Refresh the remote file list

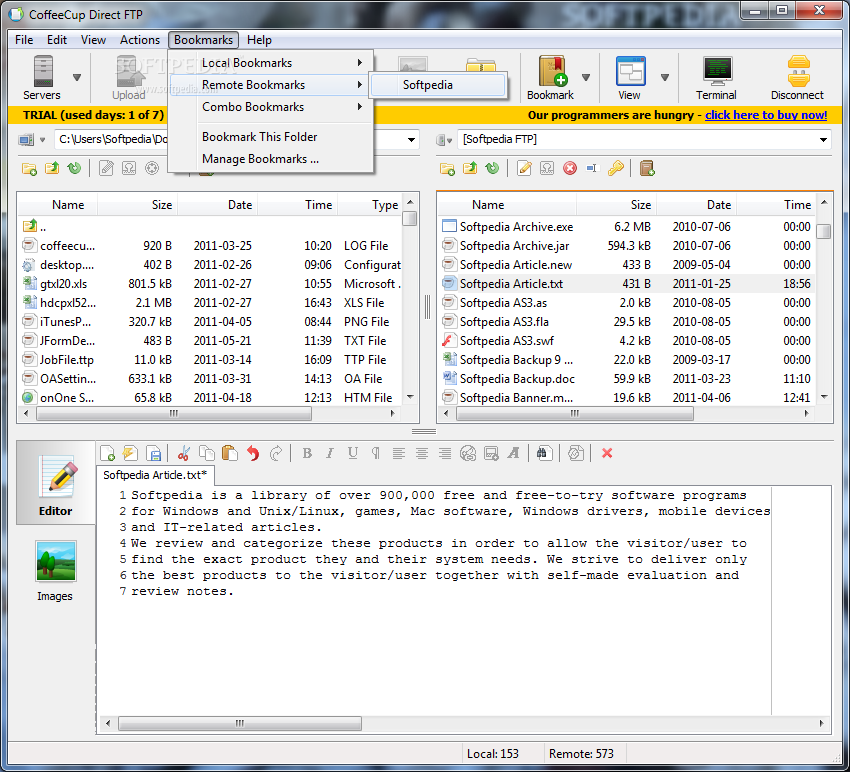click(492, 169)
